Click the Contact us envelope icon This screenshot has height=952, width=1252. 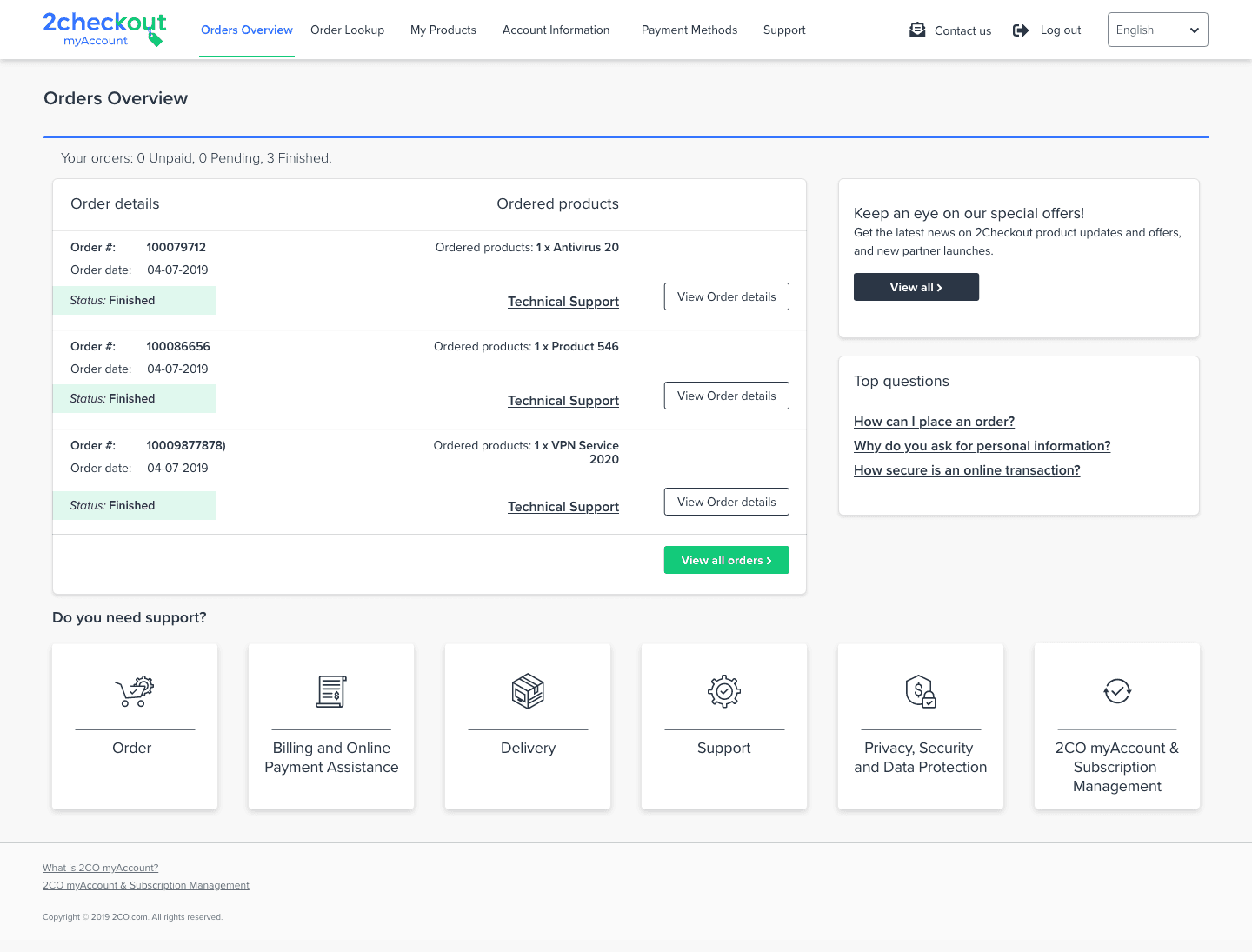917,30
